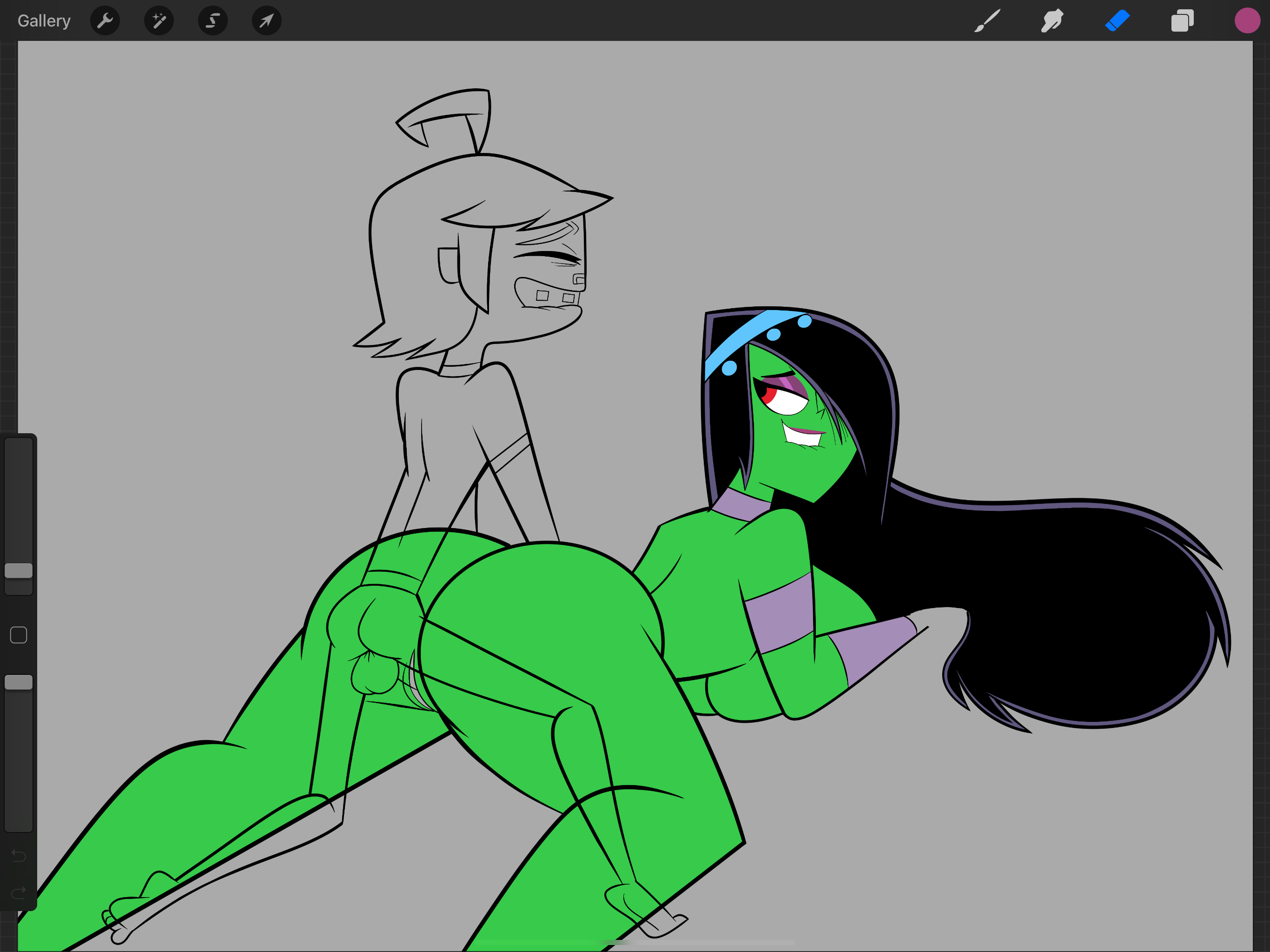The width and height of the screenshot is (1270, 952).
Task: Open the Adjustments magic wand menu
Action: click(159, 21)
